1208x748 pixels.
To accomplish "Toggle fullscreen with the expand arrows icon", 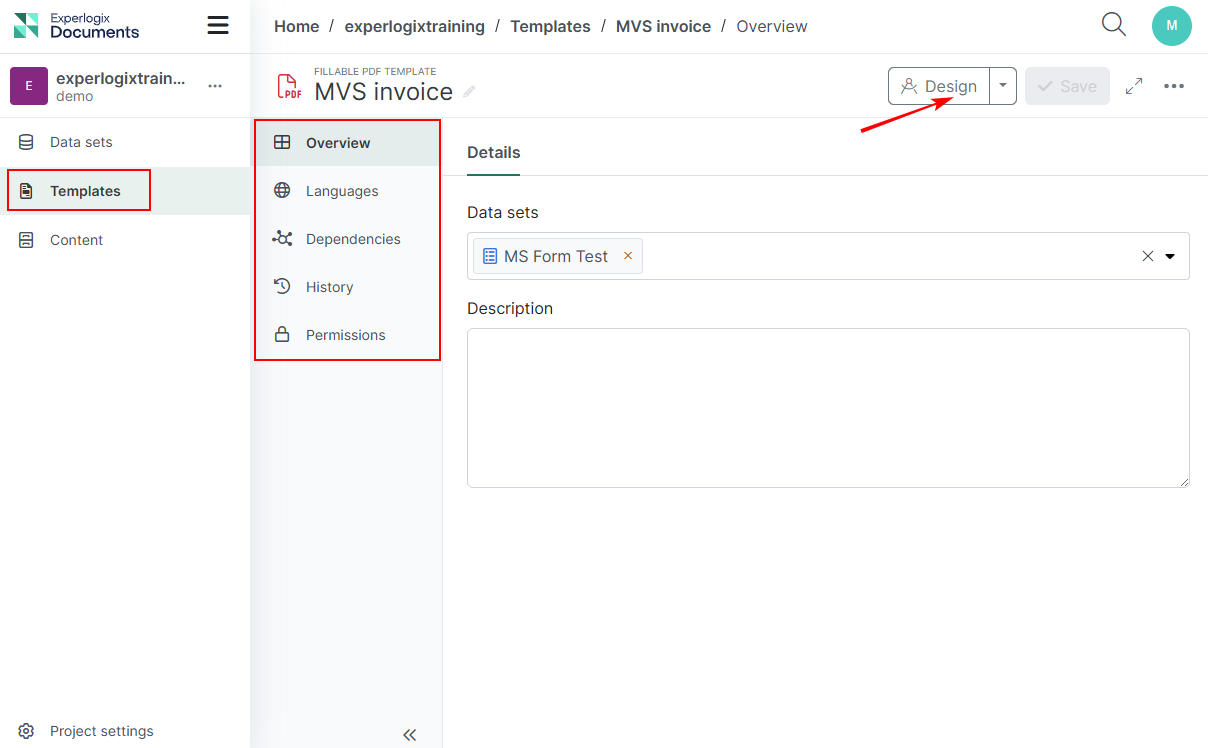I will (1134, 86).
